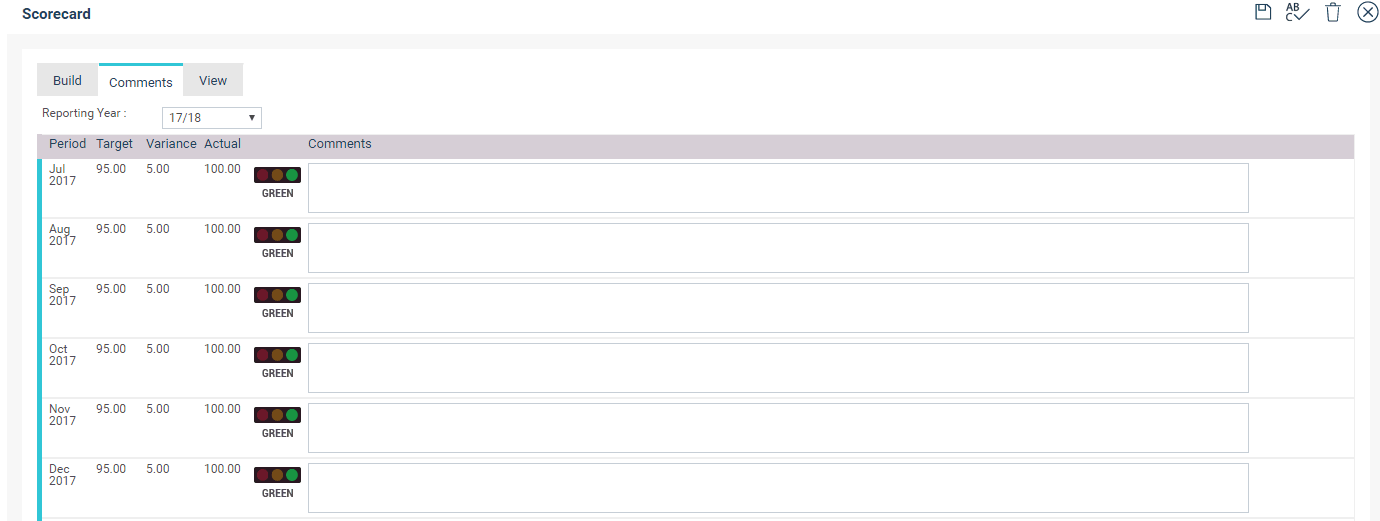Click the Jul 2017 comments text box
This screenshot has height=521, width=1380.
click(x=778, y=188)
